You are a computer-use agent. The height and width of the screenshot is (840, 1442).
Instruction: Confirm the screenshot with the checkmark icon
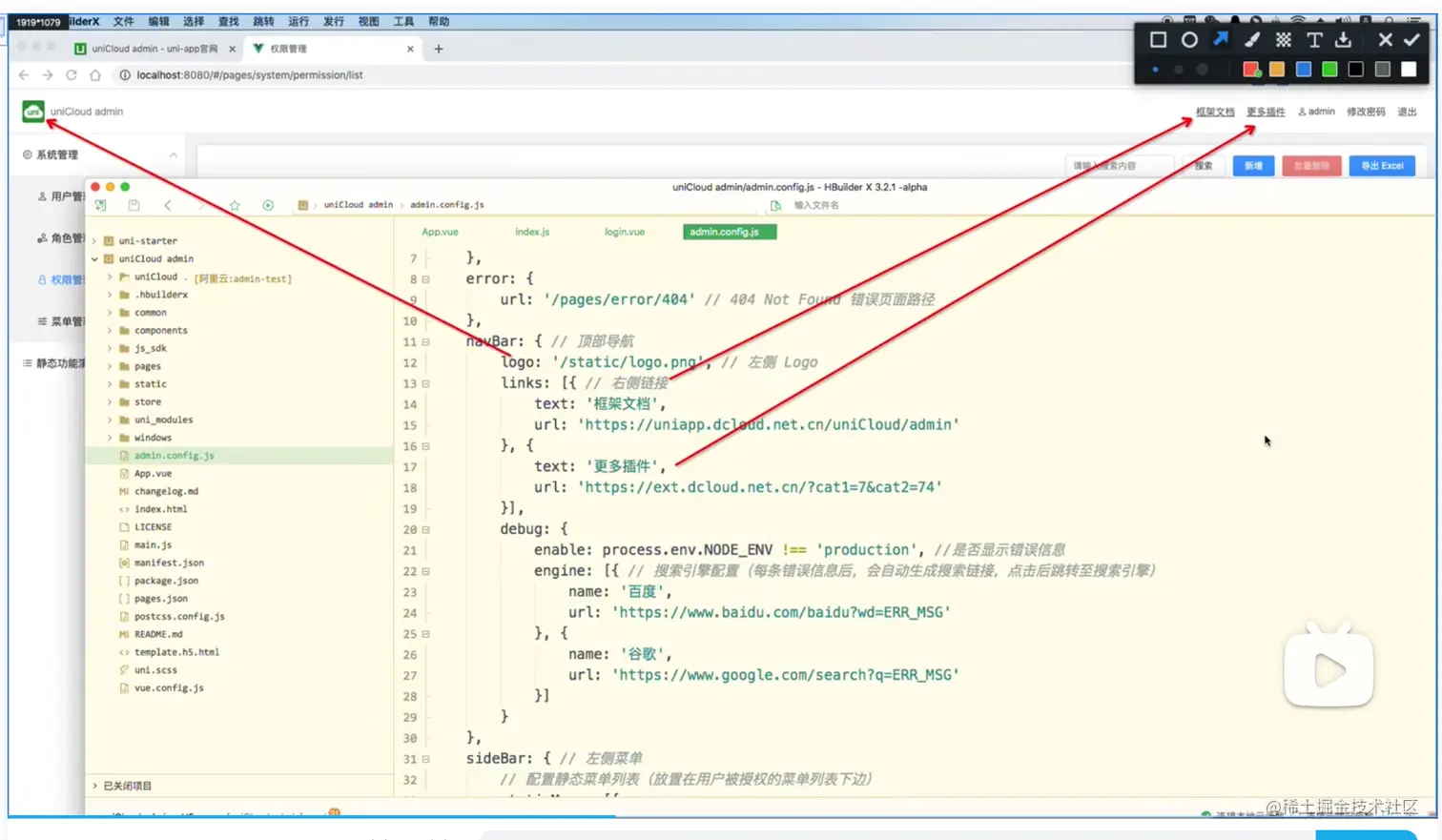1411,40
